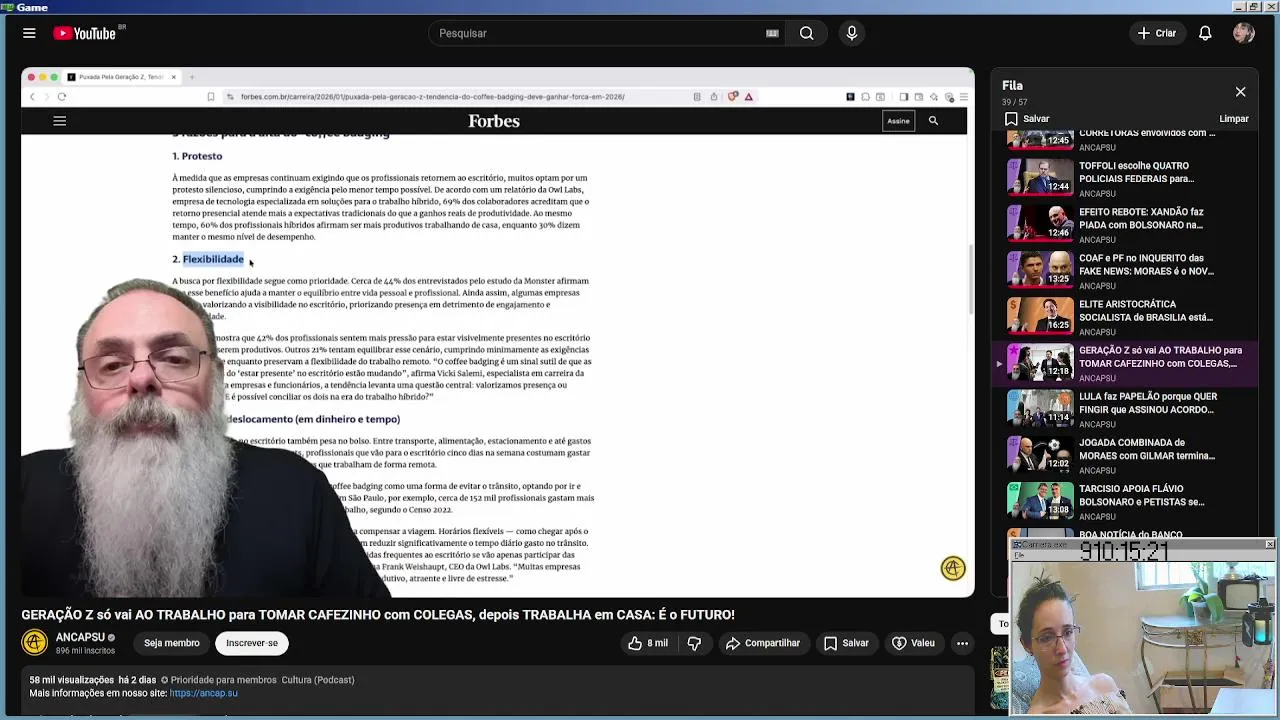
Task: Share the video with Compartilhar
Action: coord(763,643)
